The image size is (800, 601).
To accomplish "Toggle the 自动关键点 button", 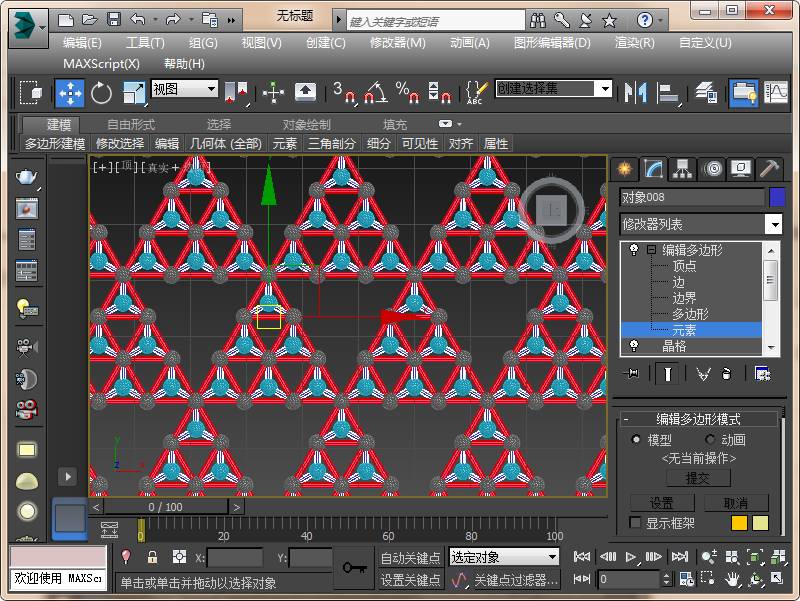I will pyautogui.click(x=410, y=558).
